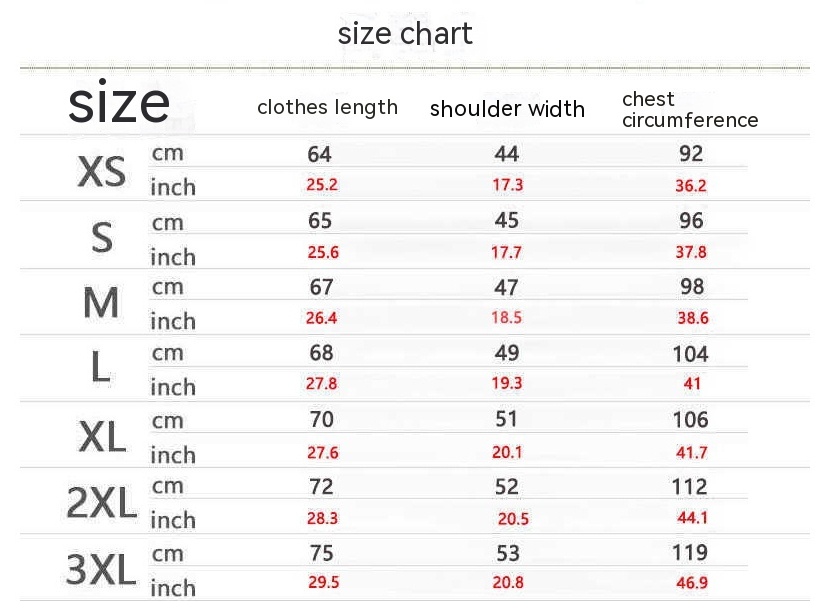Select the 'size' column header
822x601 pixels.
(119, 102)
